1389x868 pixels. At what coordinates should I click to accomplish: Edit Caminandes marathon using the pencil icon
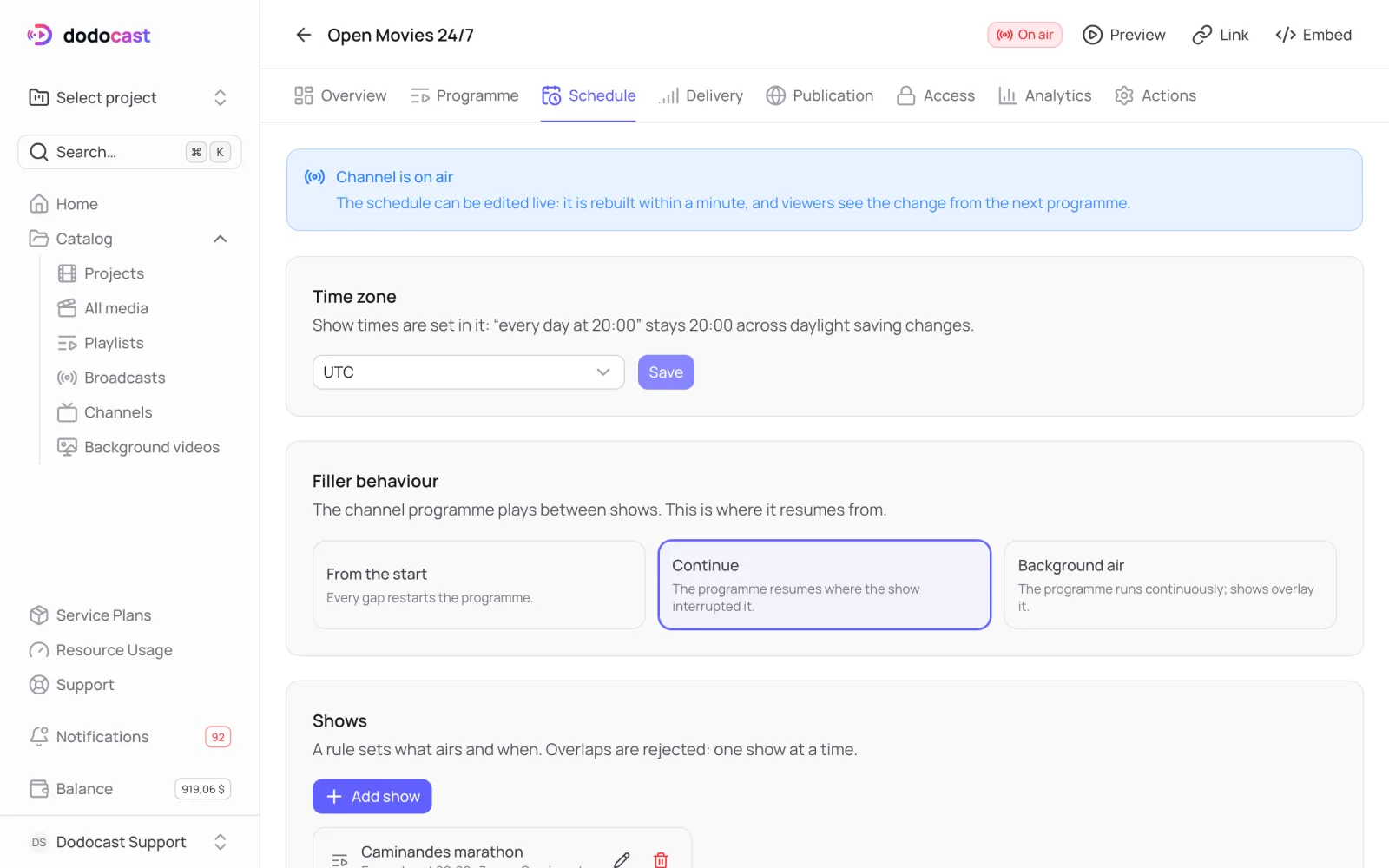(x=622, y=859)
